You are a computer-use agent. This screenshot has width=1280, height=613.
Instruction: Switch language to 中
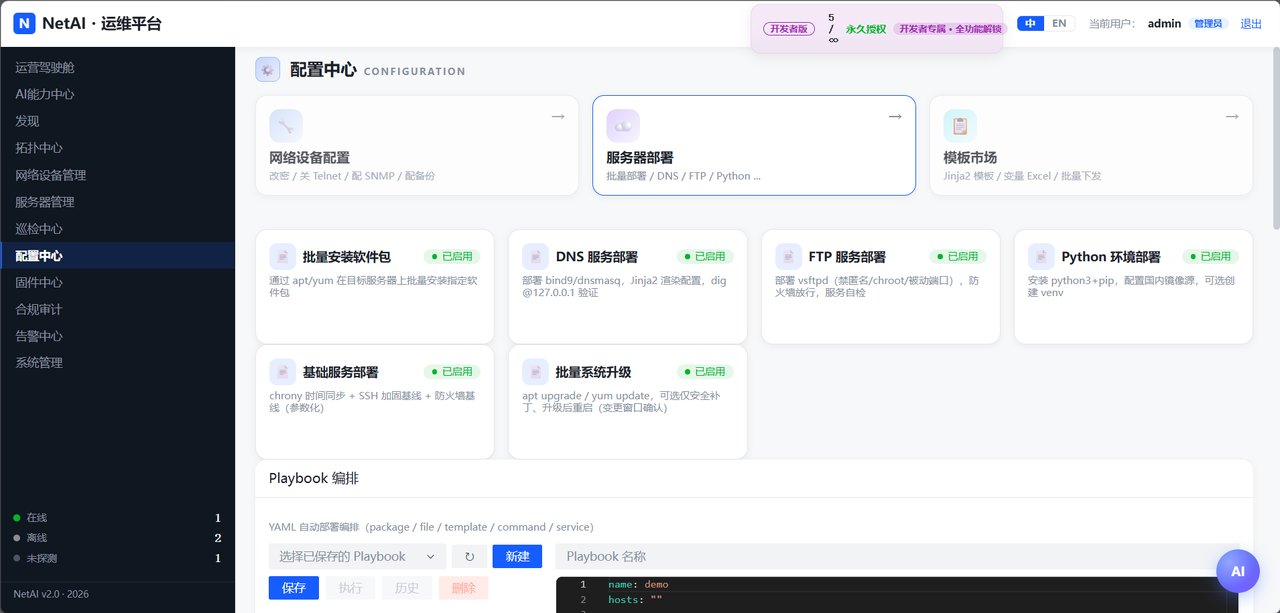[x=1030, y=23]
